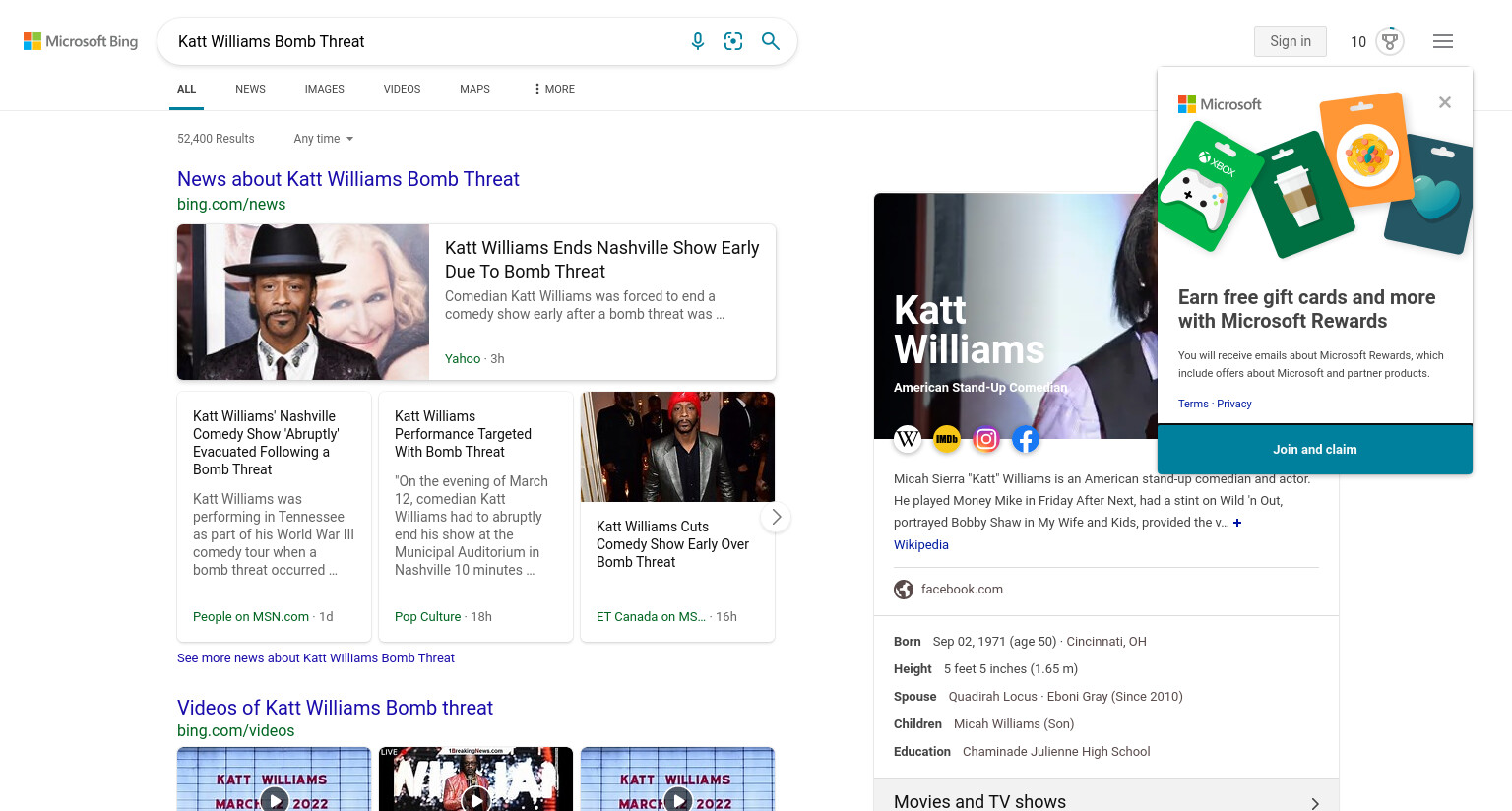Open Videos of Katt Williams Bomb threat
The height and width of the screenshot is (811, 1512).
(x=335, y=708)
